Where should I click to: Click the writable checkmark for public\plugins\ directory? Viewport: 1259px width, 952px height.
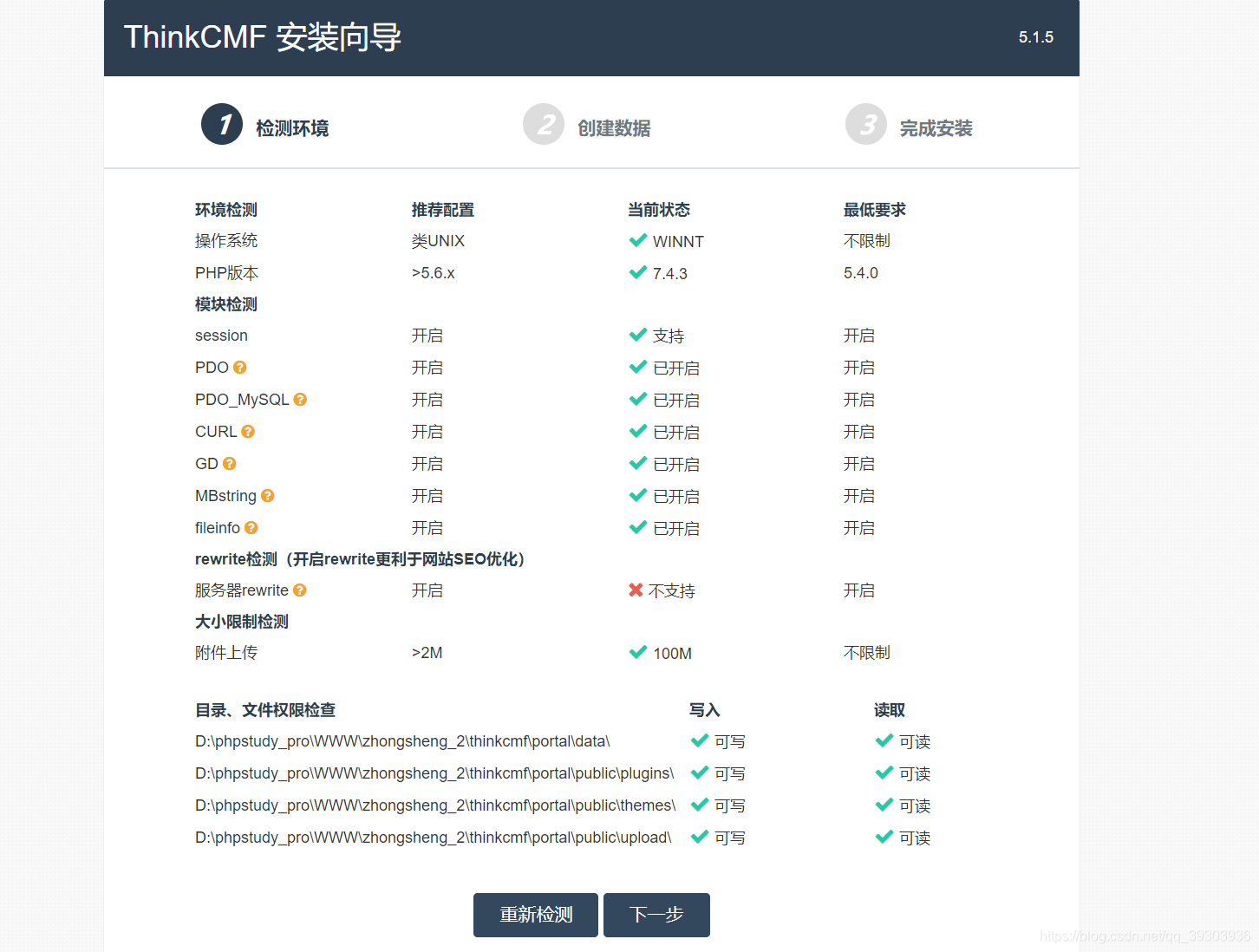700,773
